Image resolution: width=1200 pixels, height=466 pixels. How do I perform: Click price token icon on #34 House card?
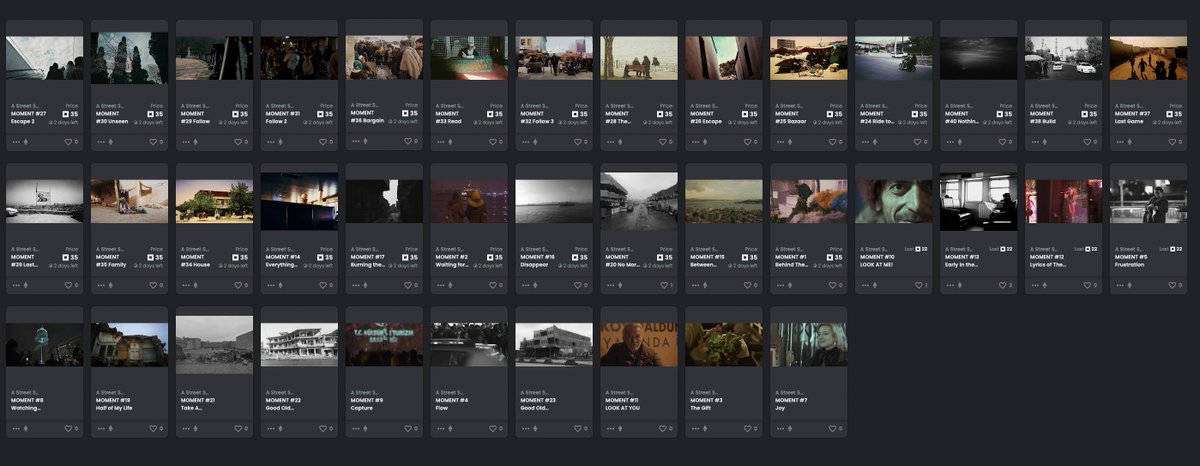tap(234, 257)
